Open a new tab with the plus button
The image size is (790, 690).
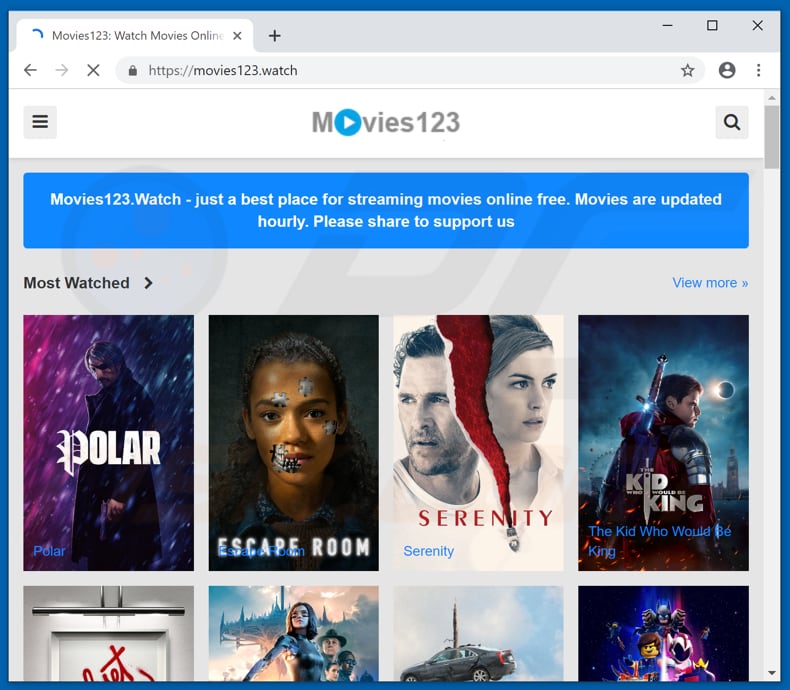(x=275, y=36)
